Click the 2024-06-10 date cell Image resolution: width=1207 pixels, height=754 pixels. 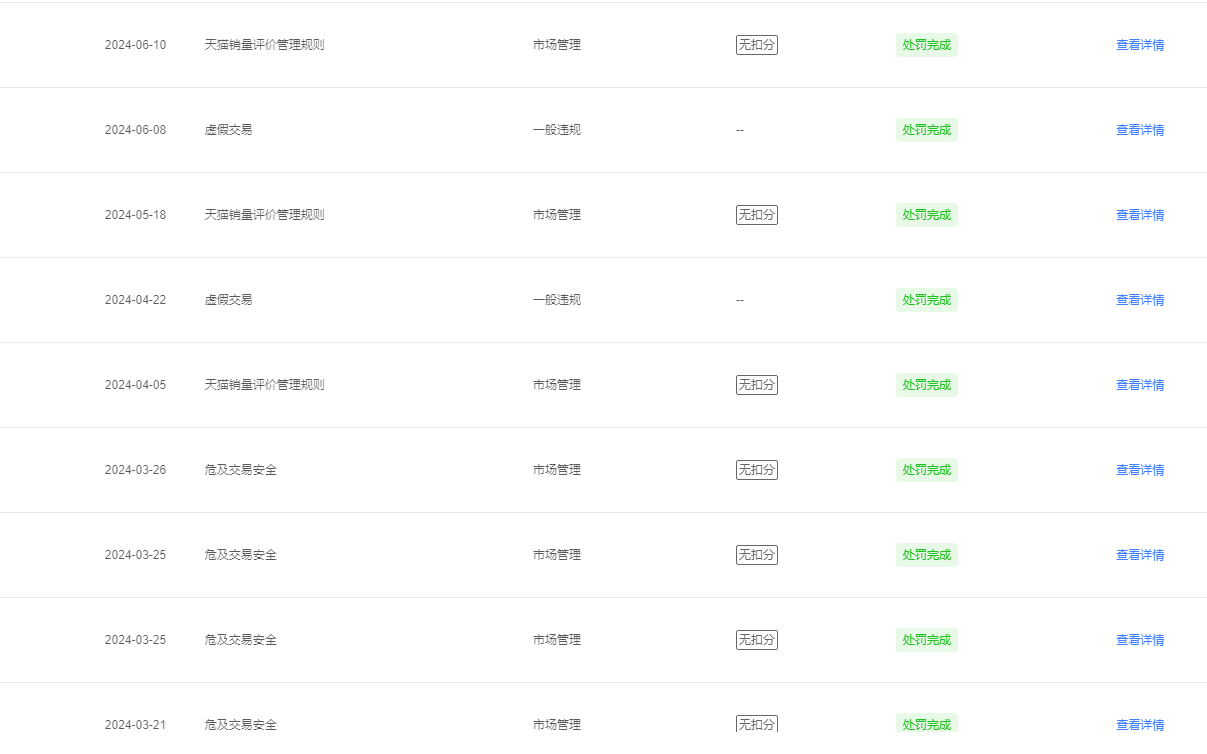(x=136, y=45)
